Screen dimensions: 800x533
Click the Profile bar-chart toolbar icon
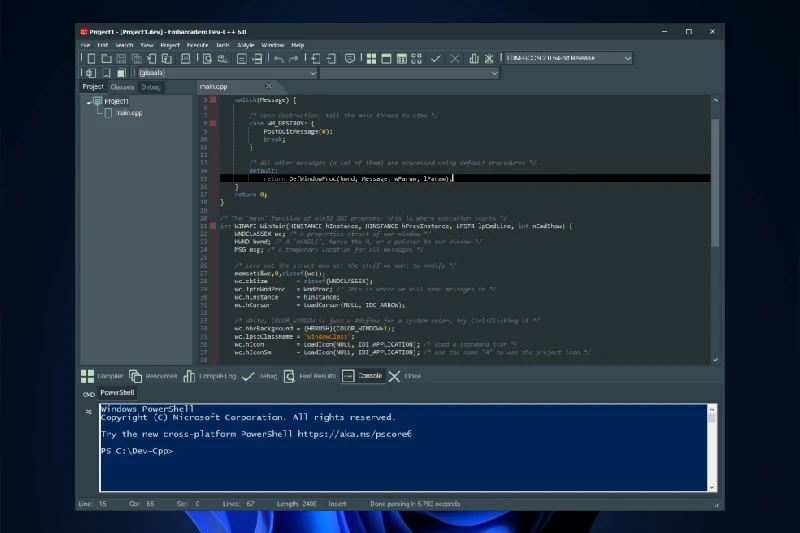pos(474,59)
